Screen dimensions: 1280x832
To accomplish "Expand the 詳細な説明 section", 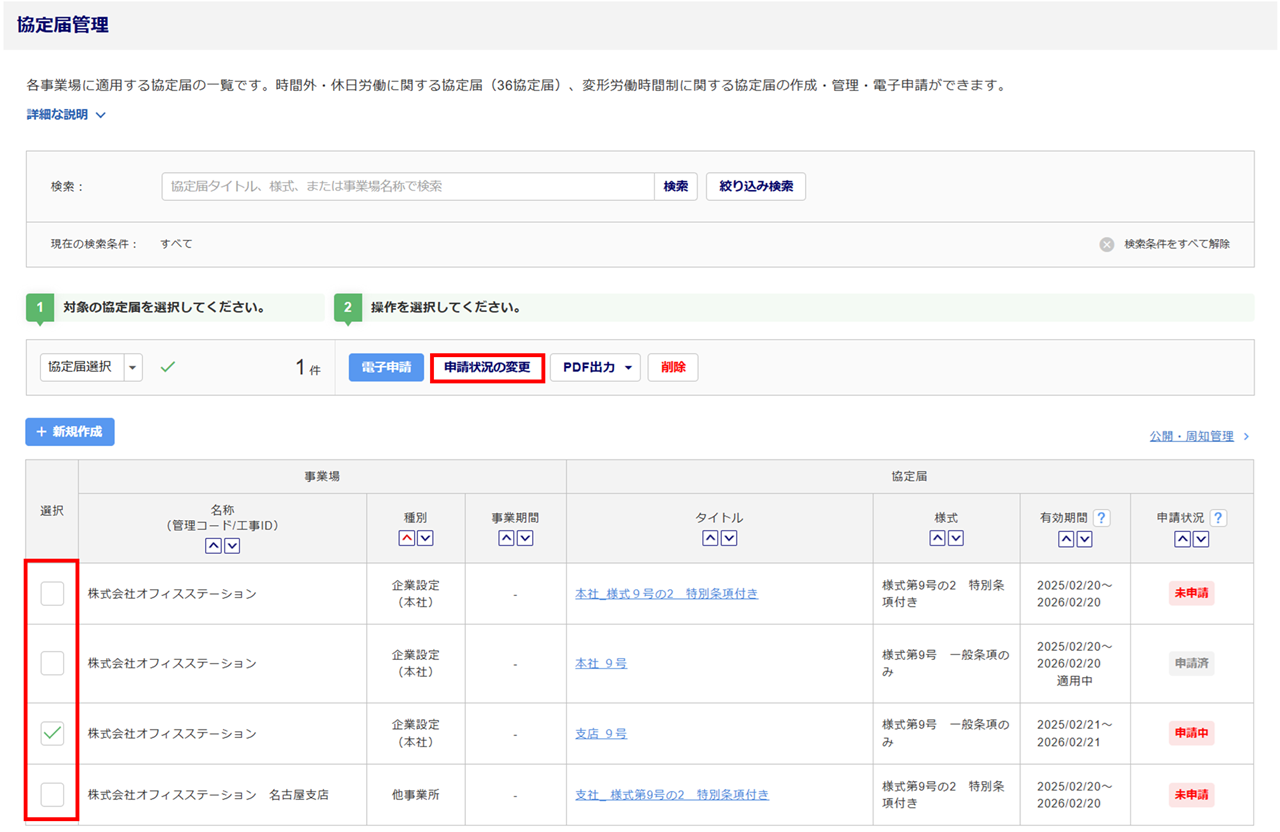I will pos(66,115).
